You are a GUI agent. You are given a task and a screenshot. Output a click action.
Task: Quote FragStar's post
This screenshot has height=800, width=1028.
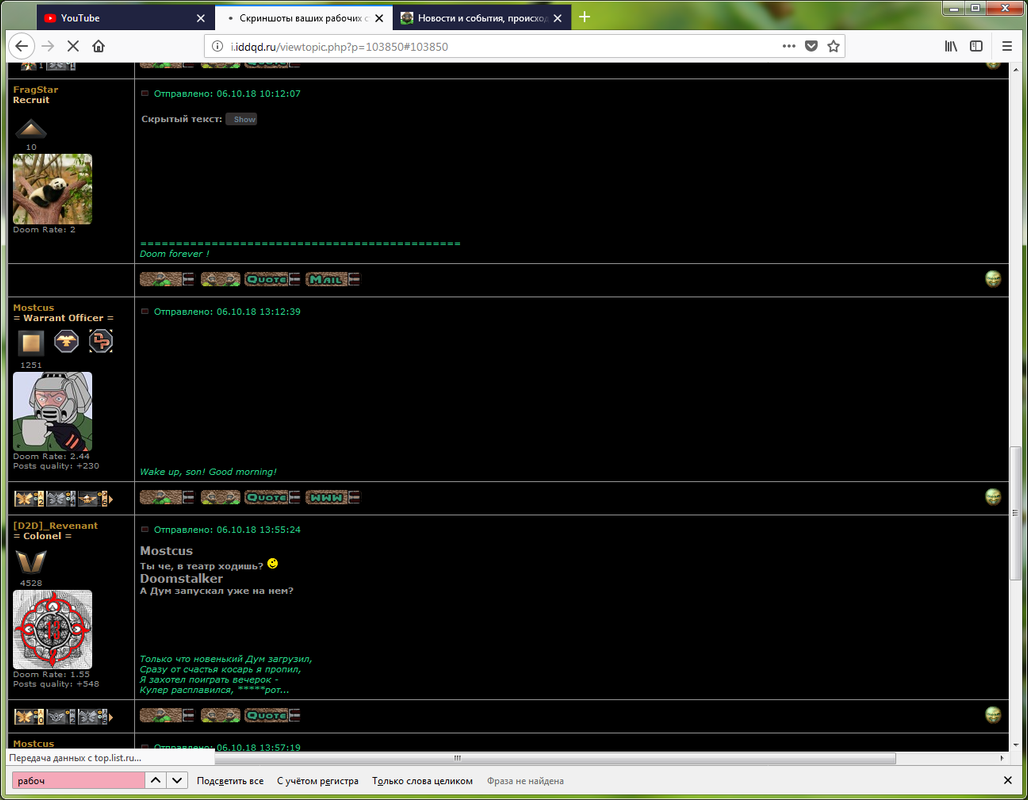click(x=272, y=279)
